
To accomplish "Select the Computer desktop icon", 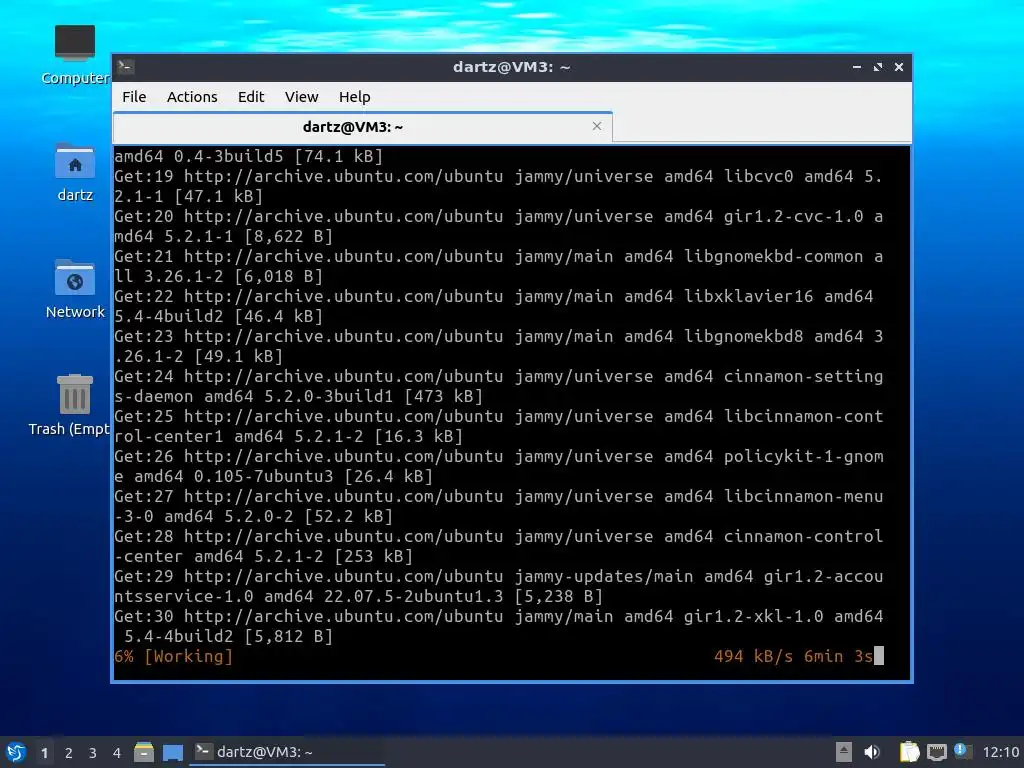I will click(x=74, y=55).
